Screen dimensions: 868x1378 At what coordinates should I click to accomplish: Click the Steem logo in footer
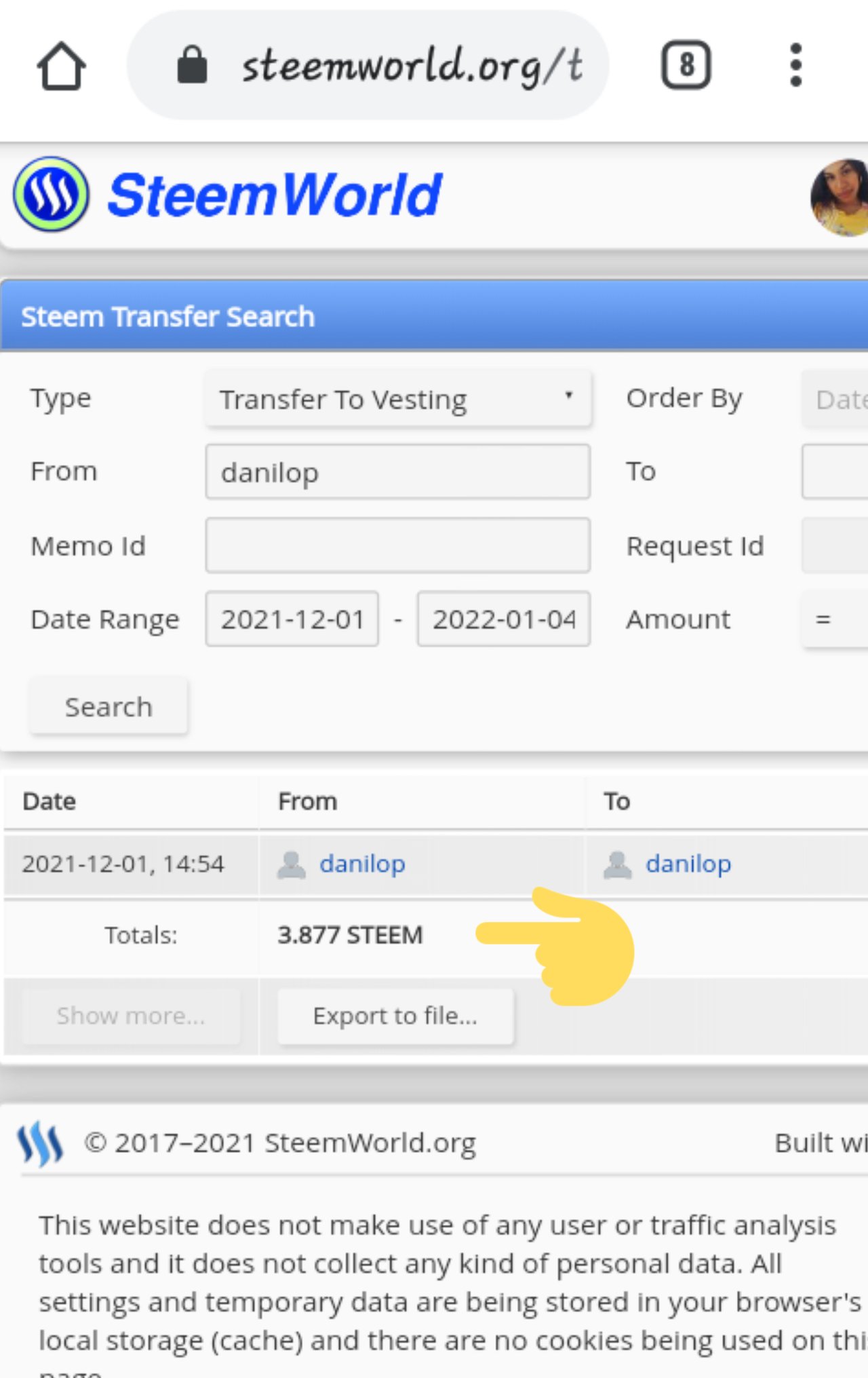point(41,1143)
